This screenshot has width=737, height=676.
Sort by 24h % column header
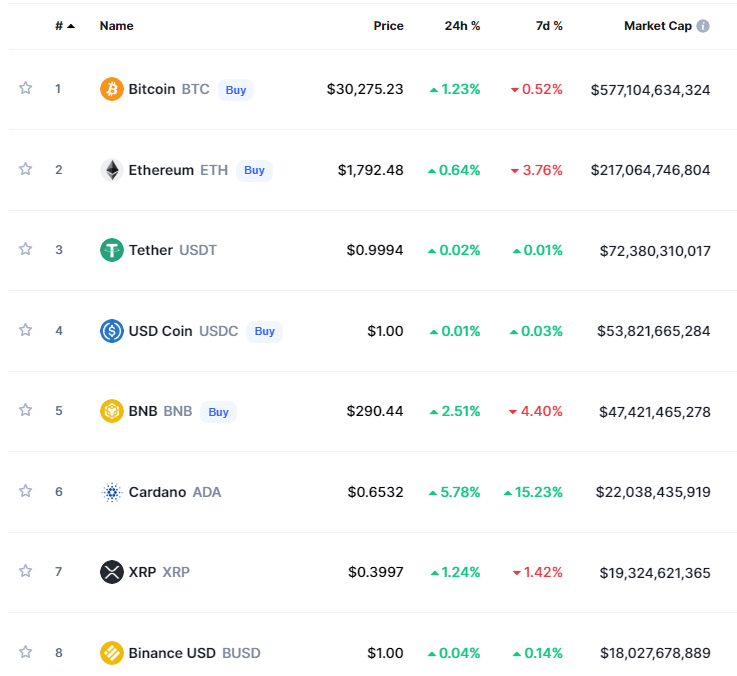(463, 26)
